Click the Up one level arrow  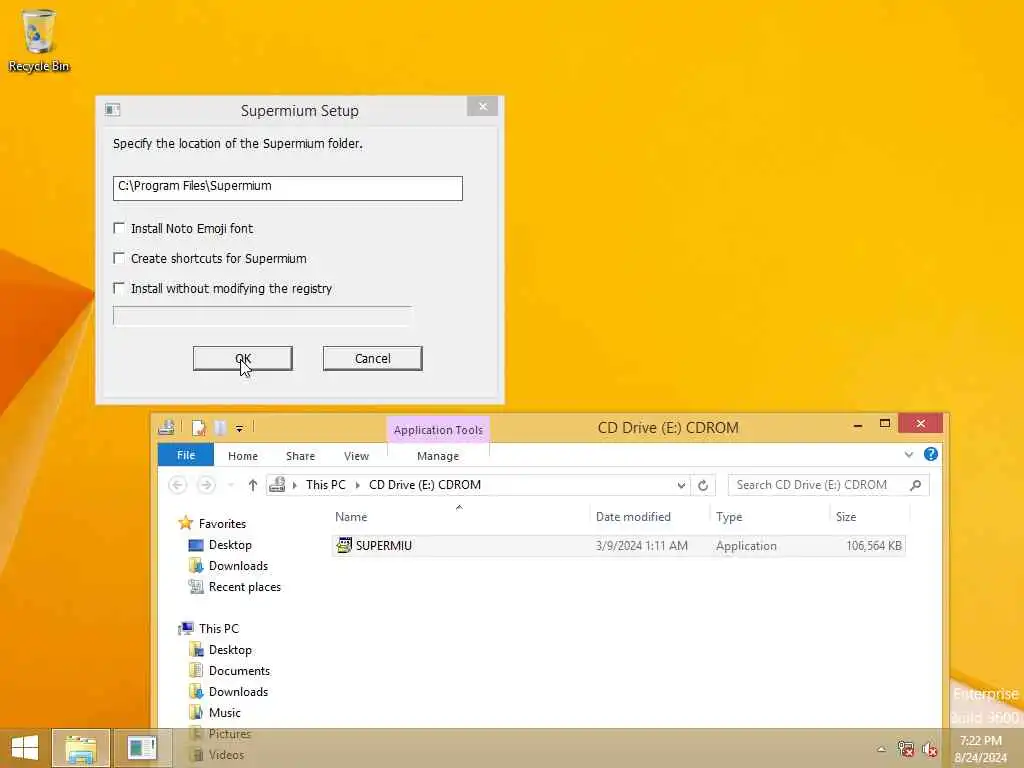(253, 485)
